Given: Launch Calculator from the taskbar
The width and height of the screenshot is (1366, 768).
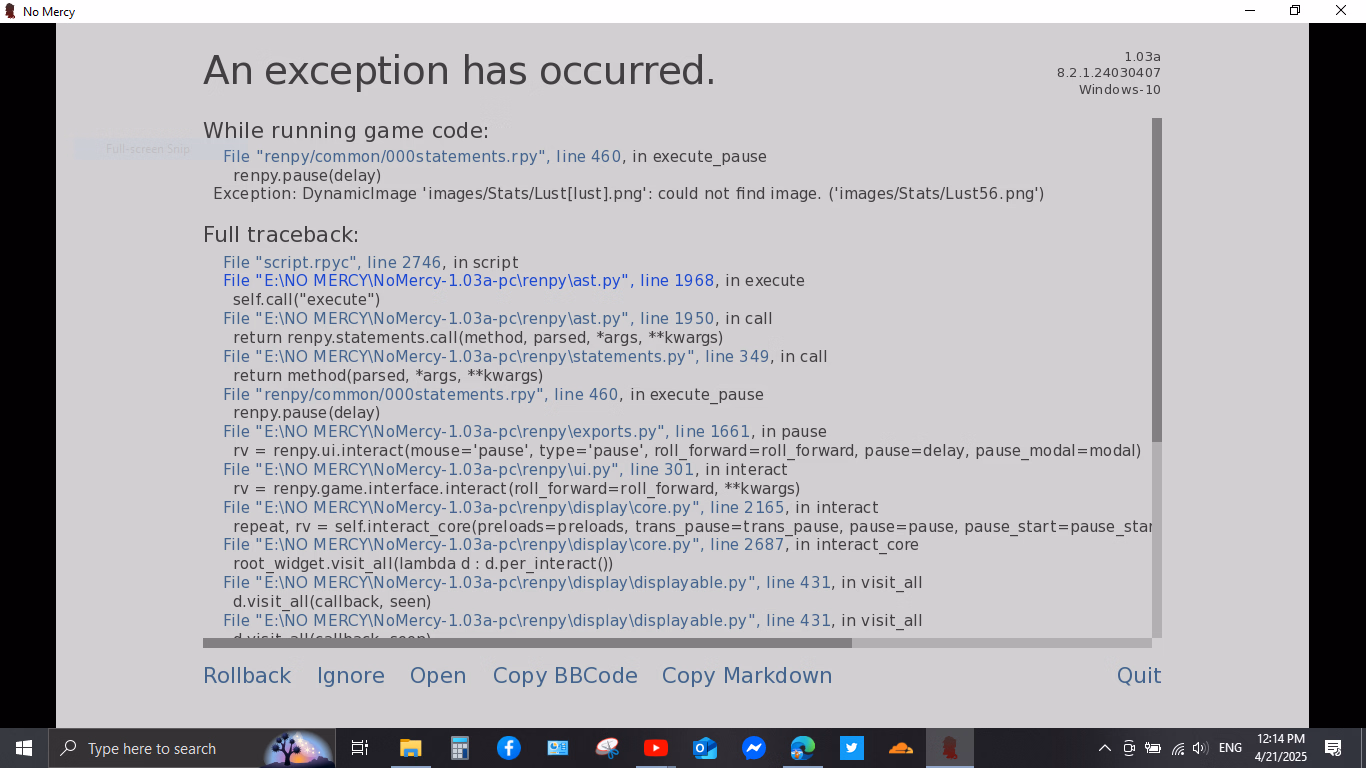Looking at the screenshot, I should tap(459, 748).
